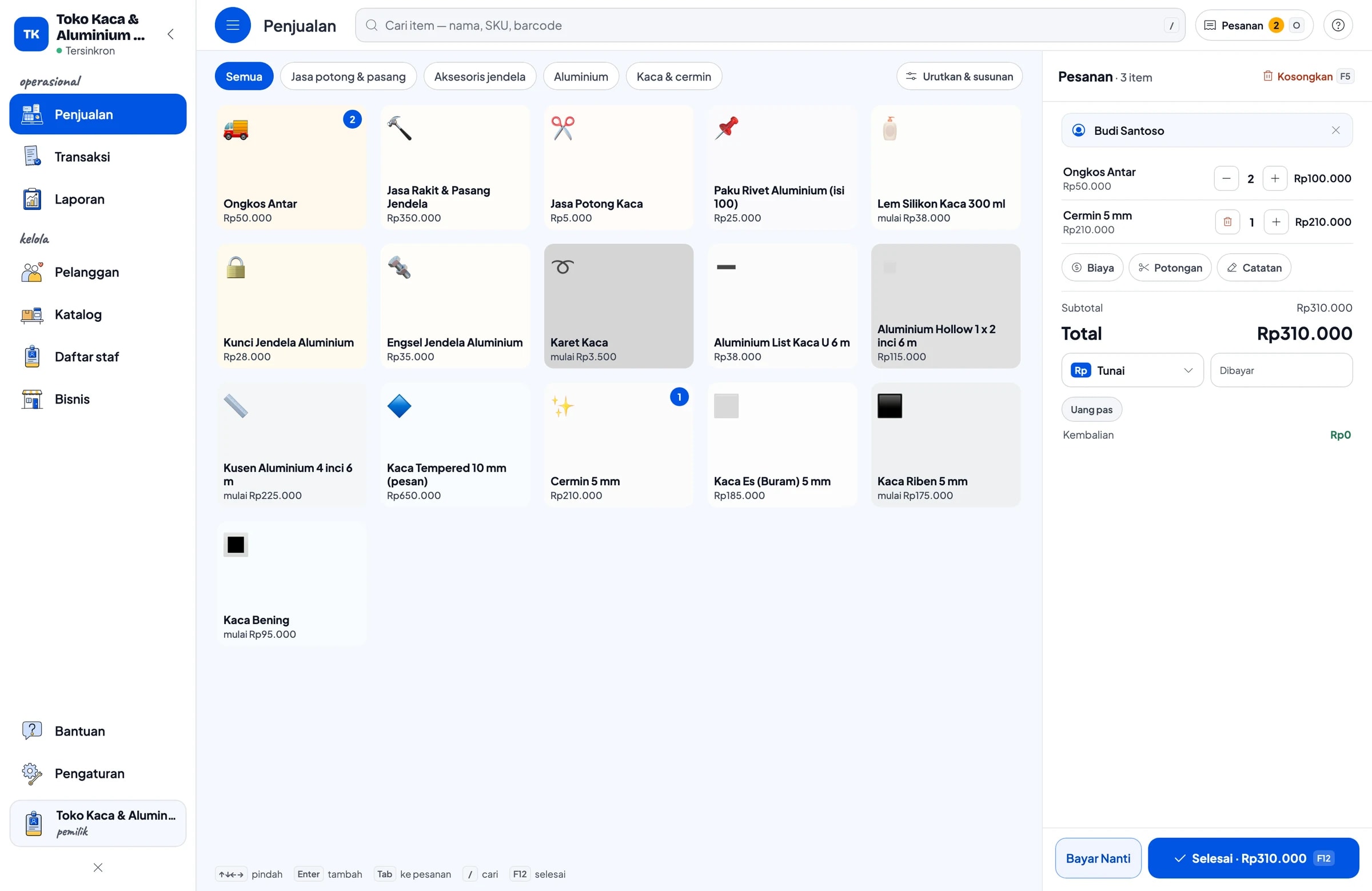Open Urutkan & susunan options
Viewport: 1372px width, 891px height.
click(x=959, y=77)
